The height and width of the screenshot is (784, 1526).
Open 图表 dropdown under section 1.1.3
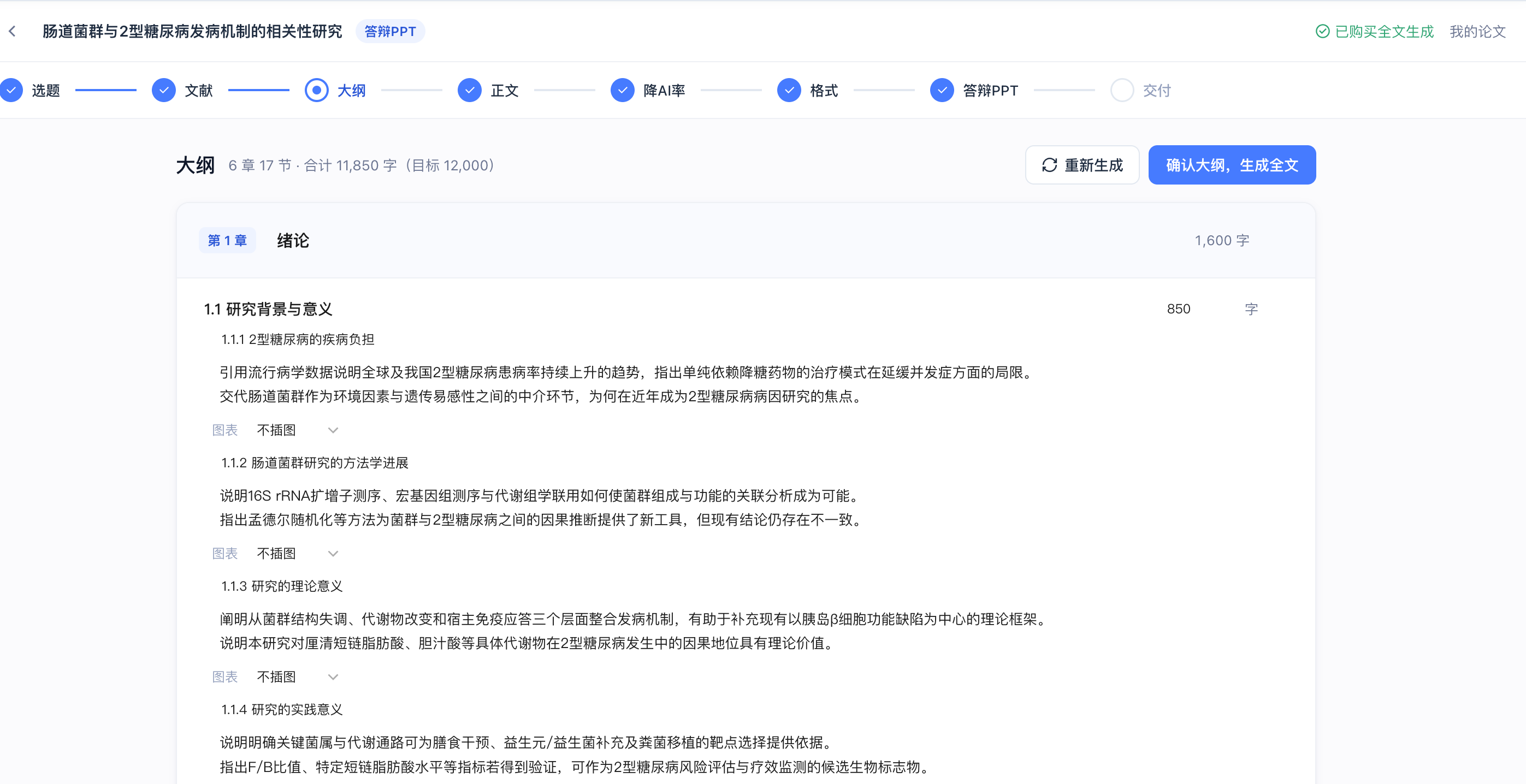297,676
